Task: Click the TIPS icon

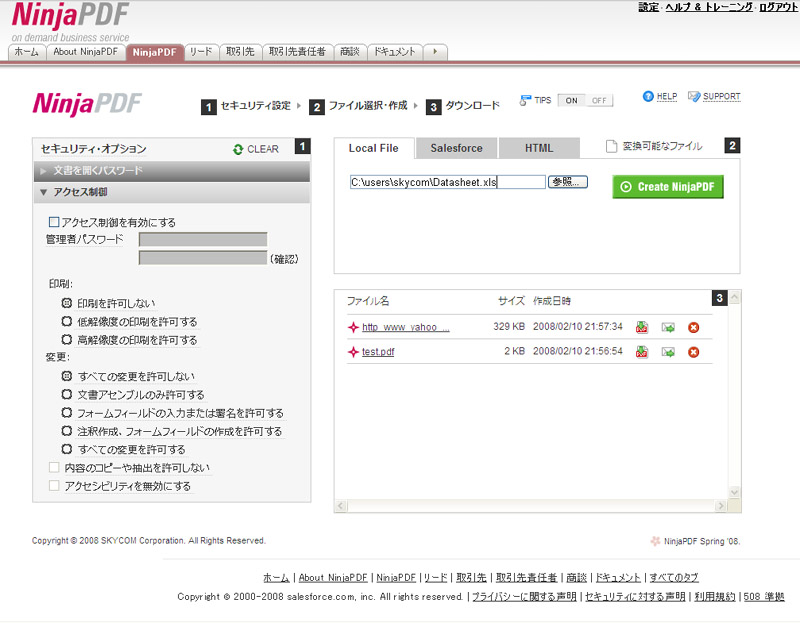Action: click(524, 101)
